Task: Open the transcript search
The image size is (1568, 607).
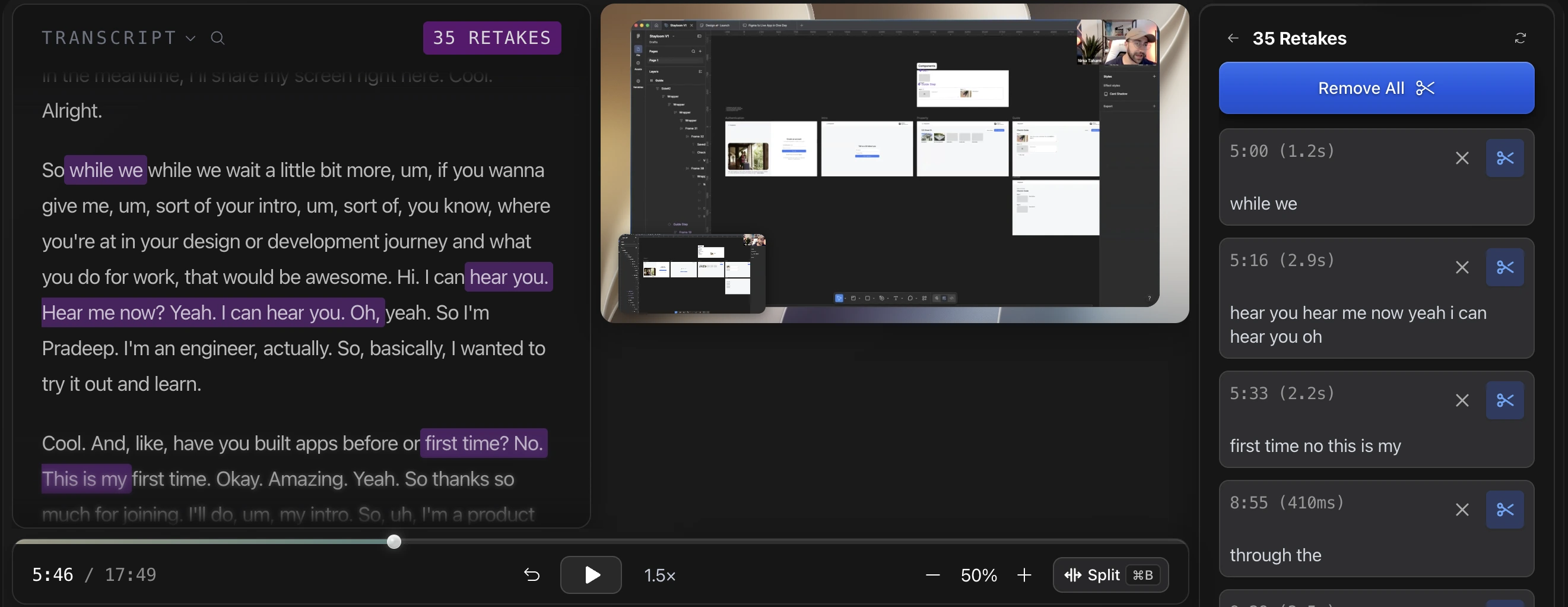Action: (217, 39)
